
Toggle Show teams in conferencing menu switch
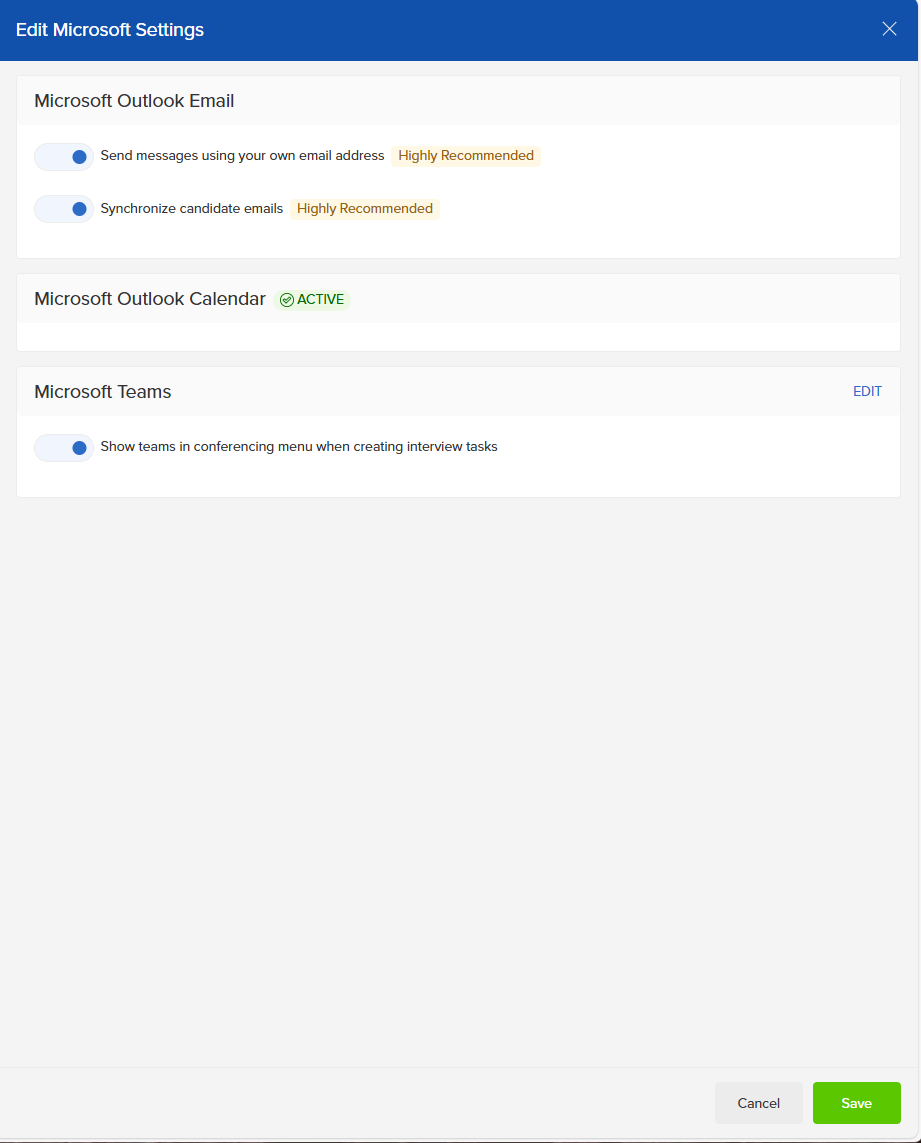pos(64,448)
